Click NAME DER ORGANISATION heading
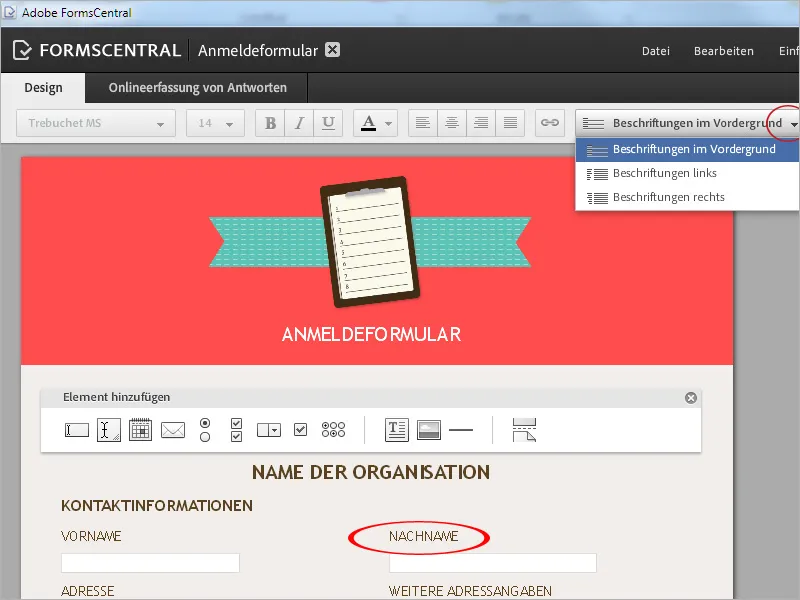This screenshot has height=600, width=800. pyautogui.click(x=371, y=472)
